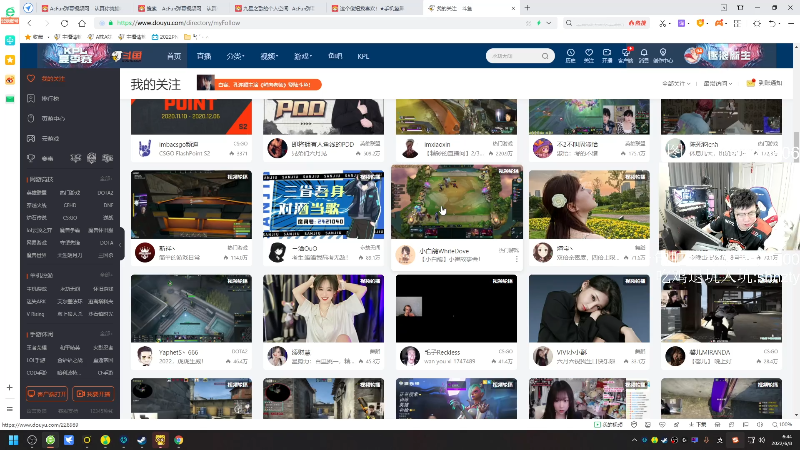Open 游戏 dropdown in top navigation
800x450 pixels.
point(303,56)
